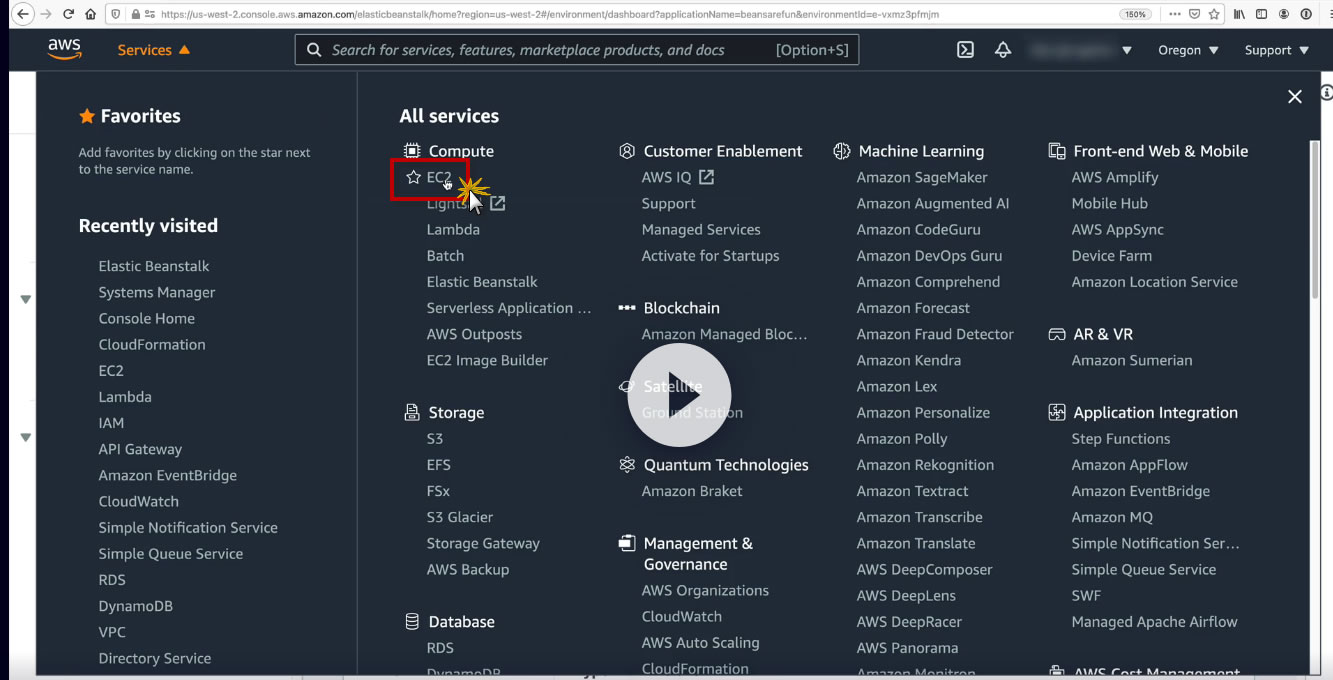Click the Database category icon
This screenshot has width=1333, height=680.
pos(411,621)
